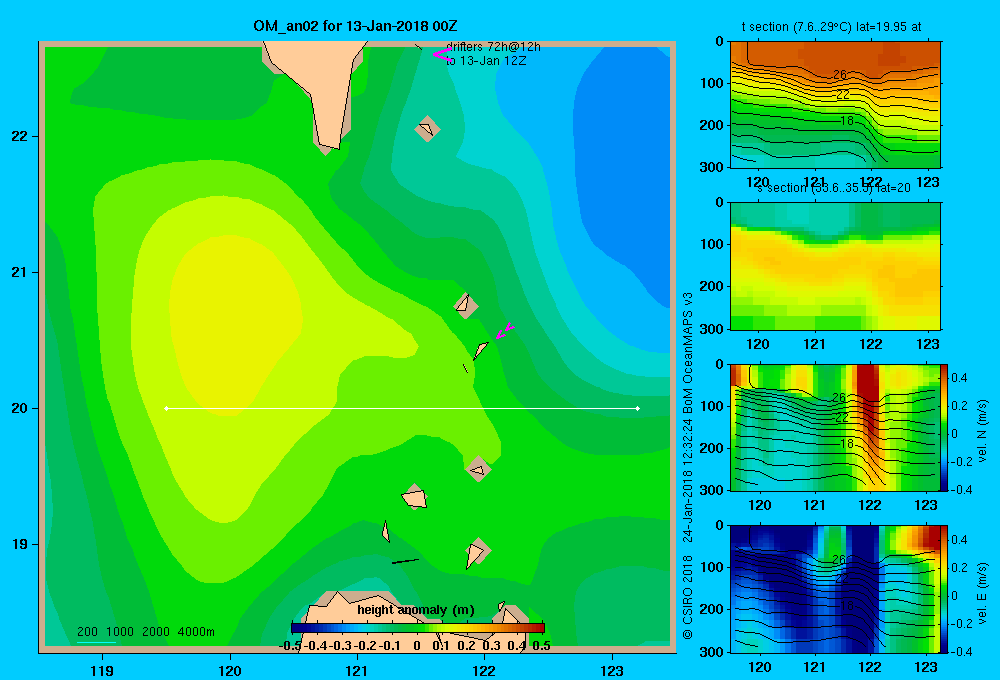Select the magenta drifter track arrow near 122E 20.5N
This screenshot has width=1000, height=680.
[505, 330]
